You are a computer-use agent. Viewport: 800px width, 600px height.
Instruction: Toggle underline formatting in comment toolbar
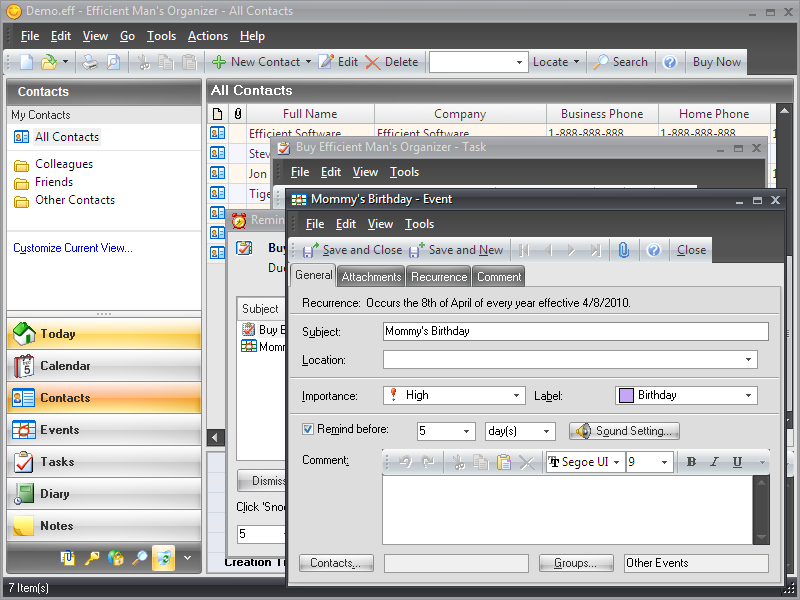click(737, 462)
